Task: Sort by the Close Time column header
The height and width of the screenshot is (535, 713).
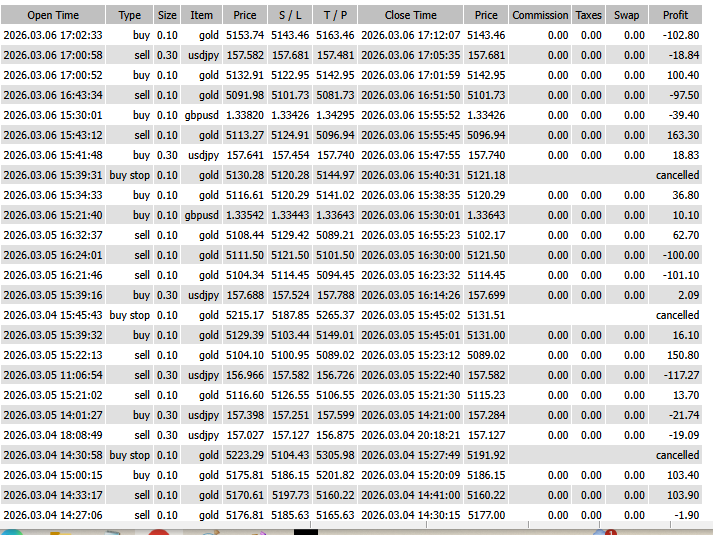Action: [x=410, y=15]
